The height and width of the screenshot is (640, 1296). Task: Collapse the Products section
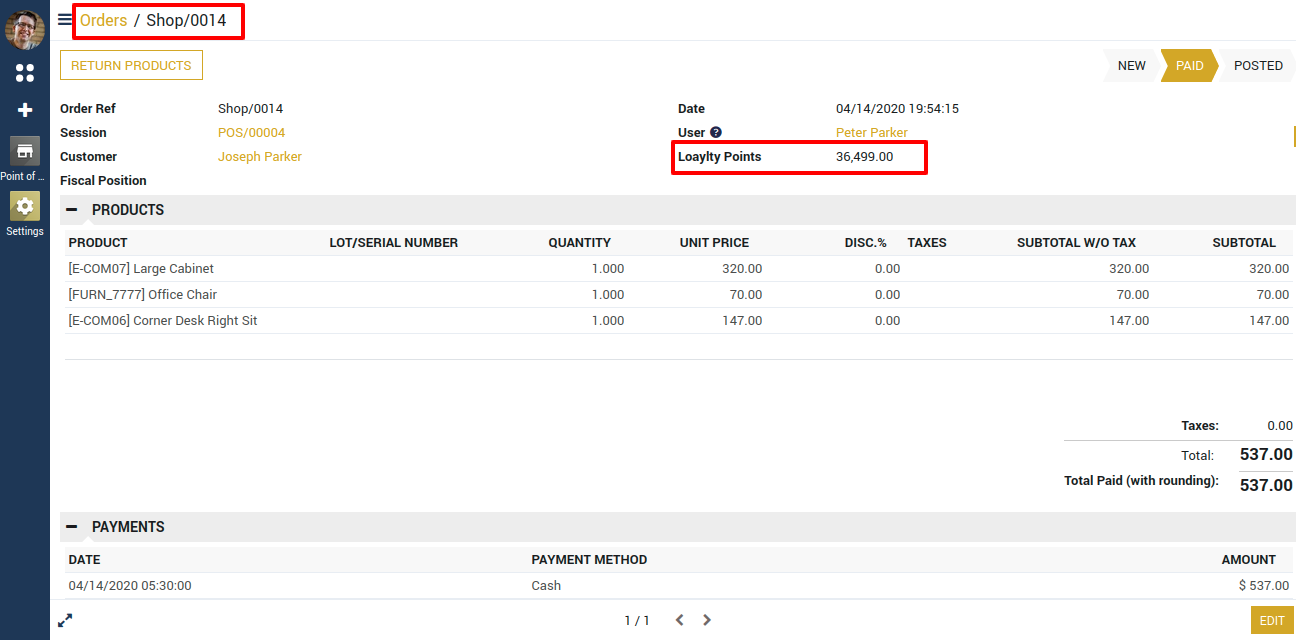pos(72,210)
